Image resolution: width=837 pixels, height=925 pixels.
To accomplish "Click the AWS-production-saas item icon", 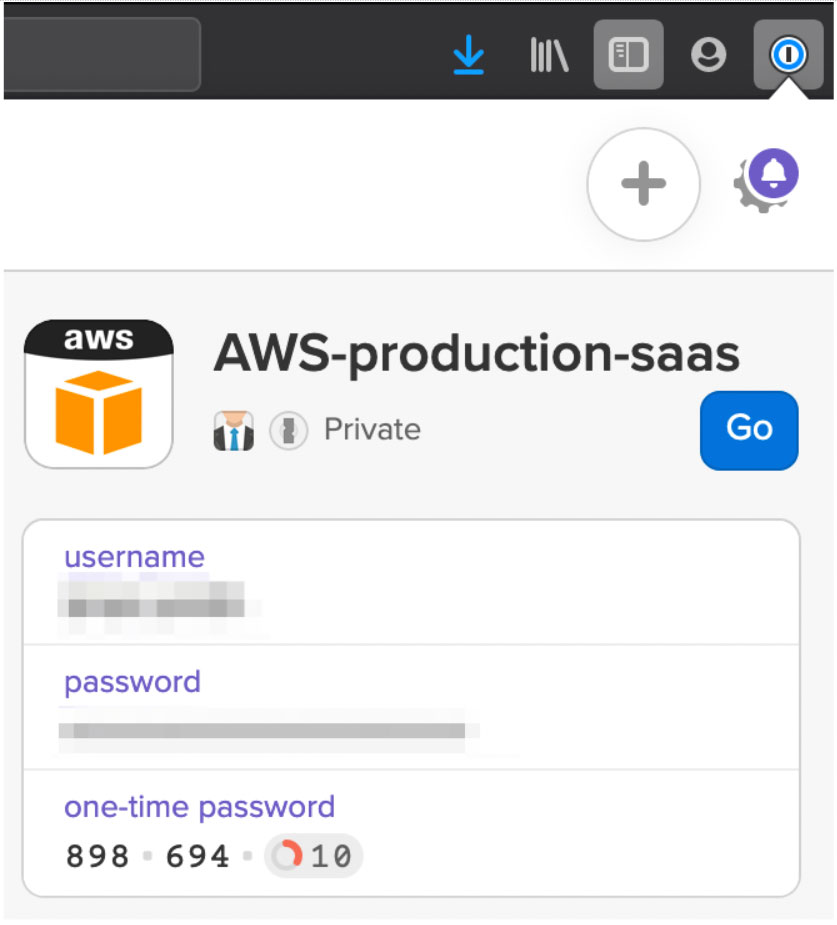I will [99, 393].
